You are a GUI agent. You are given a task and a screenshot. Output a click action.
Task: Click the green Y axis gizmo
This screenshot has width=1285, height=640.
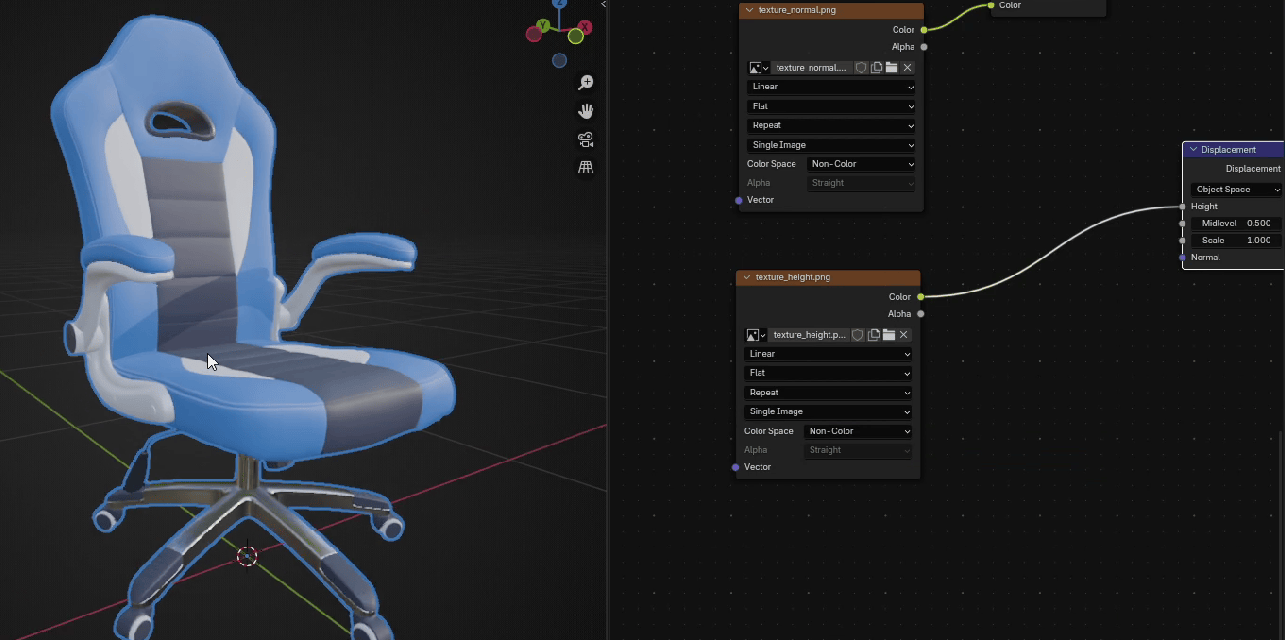click(544, 25)
